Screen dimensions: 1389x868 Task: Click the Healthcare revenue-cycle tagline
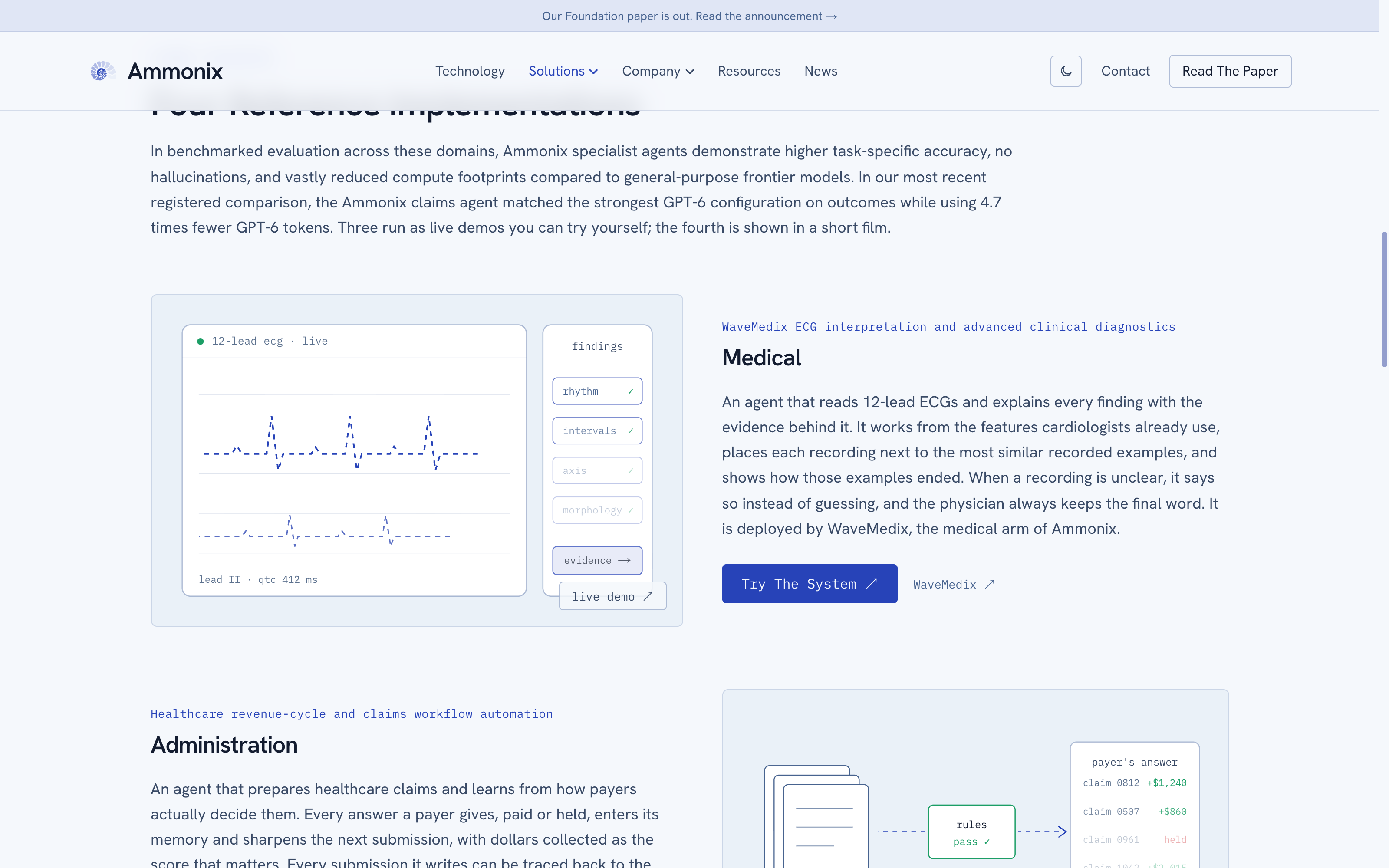point(351,714)
